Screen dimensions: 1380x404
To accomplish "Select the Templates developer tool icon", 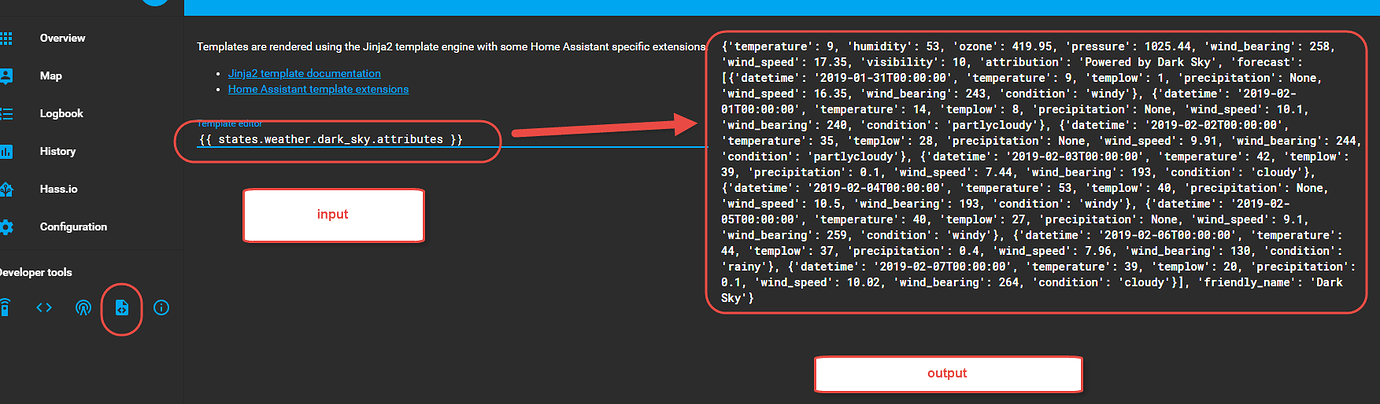I will [x=122, y=308].
